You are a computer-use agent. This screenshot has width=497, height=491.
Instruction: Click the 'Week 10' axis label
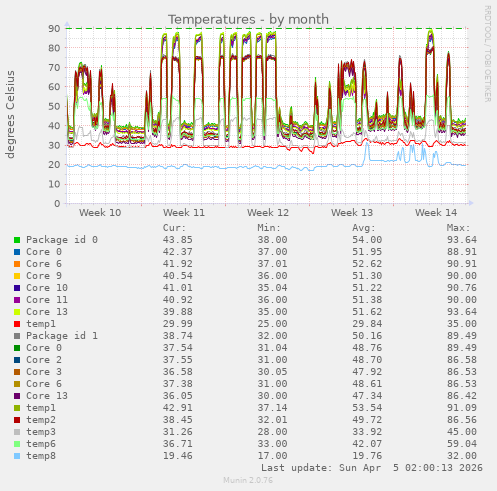tap(100, 213)
